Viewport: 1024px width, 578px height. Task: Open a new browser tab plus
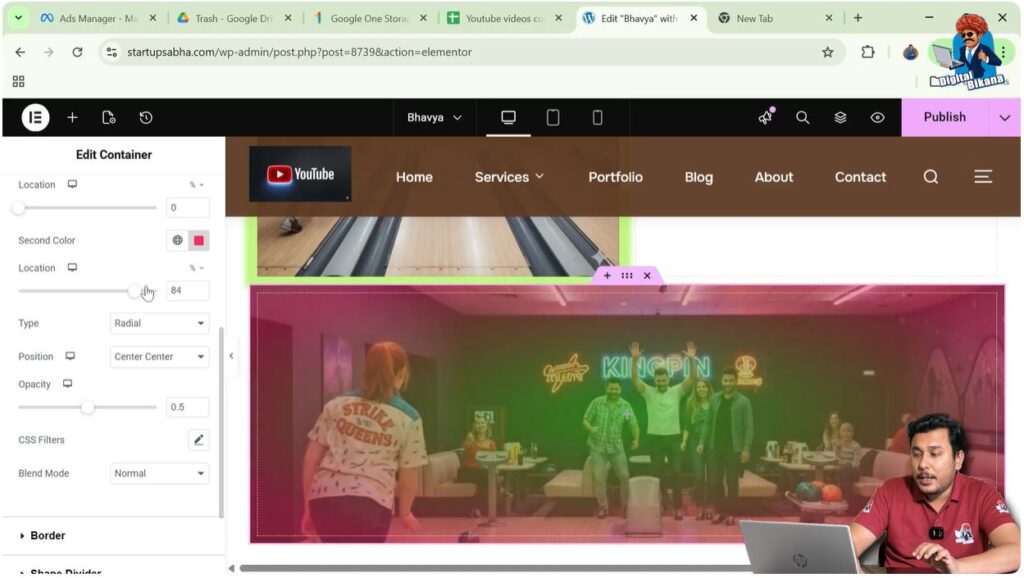coord(858,18)
